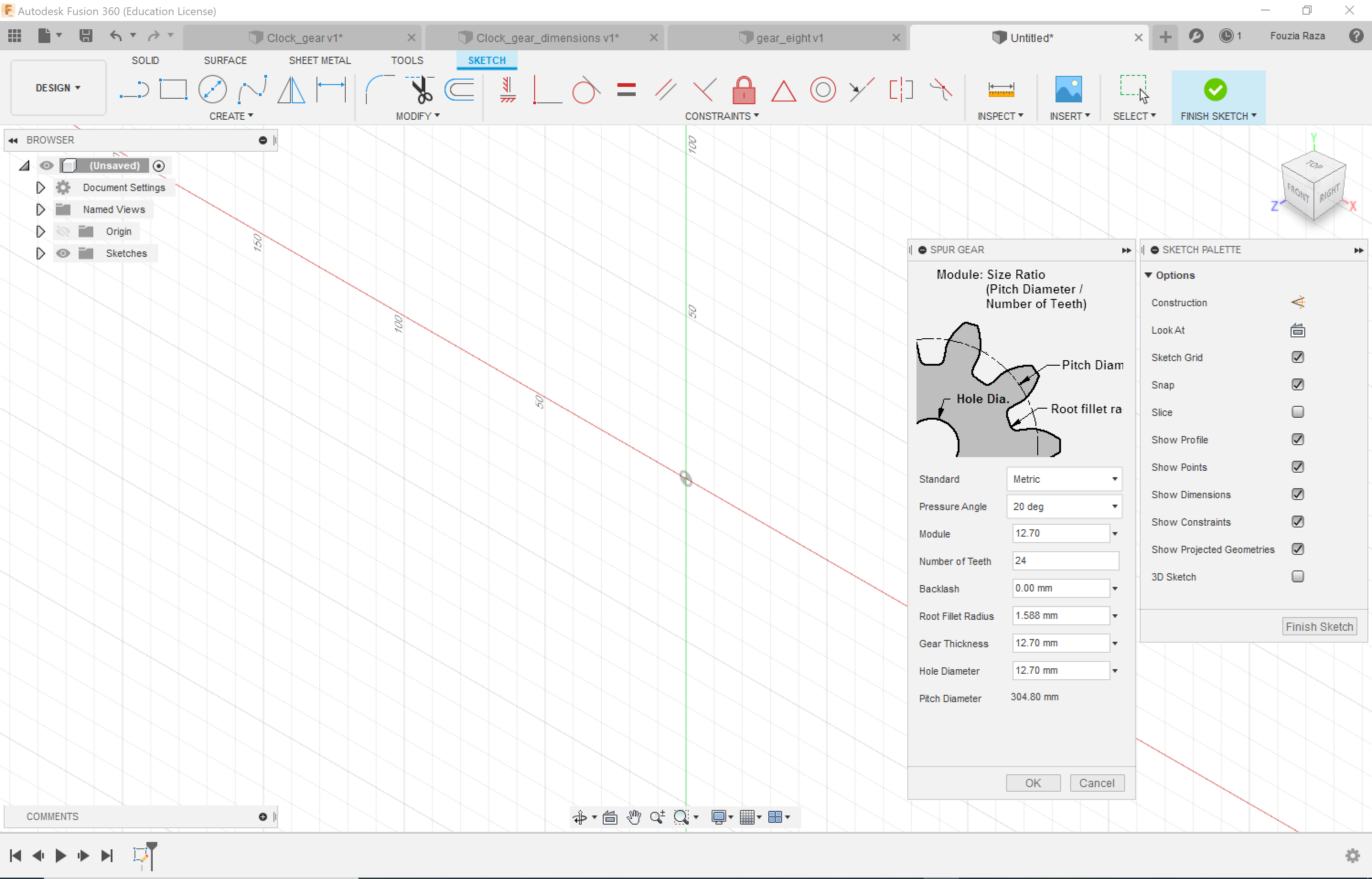Select the Mirror sketch tool
The height and width of the screenshot is (879, 1372).
coord(291,90)
